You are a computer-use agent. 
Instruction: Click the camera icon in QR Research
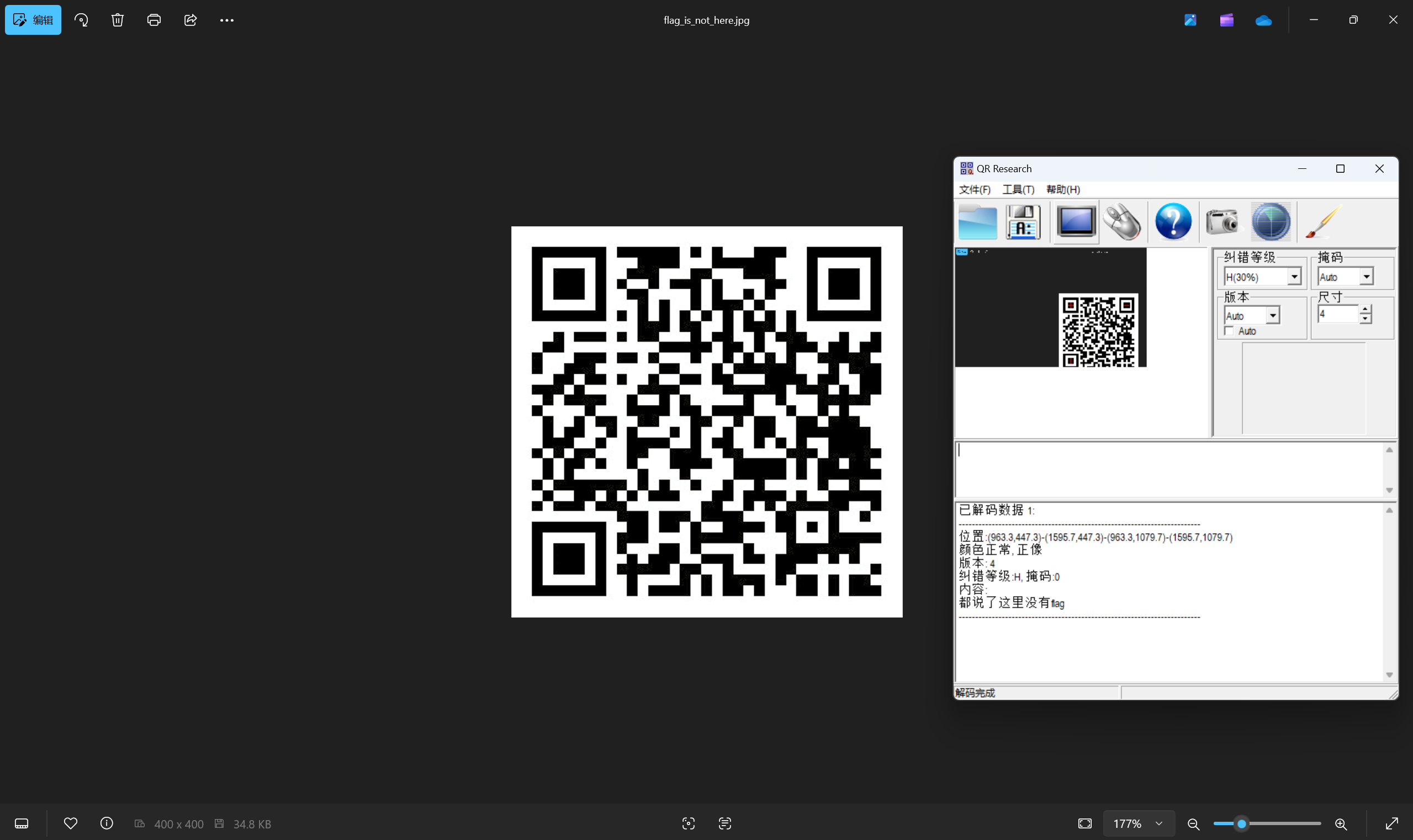[1221, 221]
